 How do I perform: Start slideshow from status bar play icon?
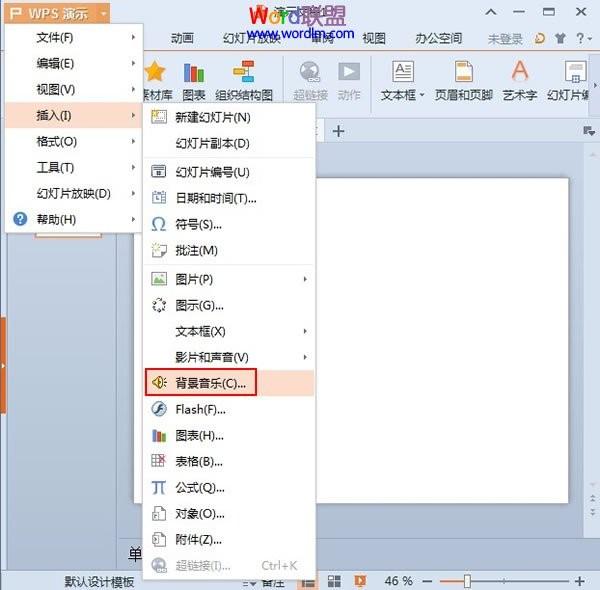point(360,581)
